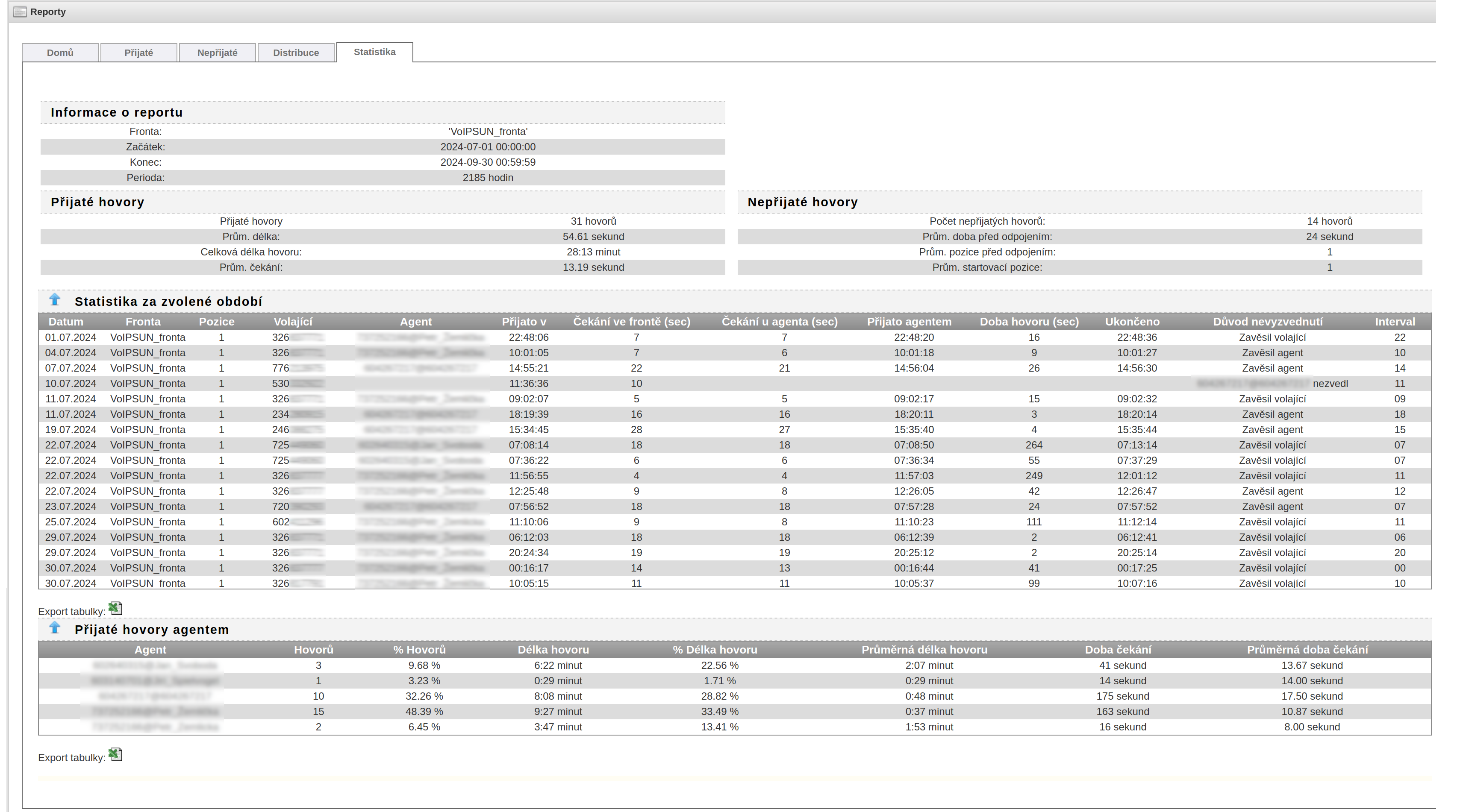Sort by Přijato agentem column header
Image resolution: width=1466 pixels, height=812 pixels.
(910, 322)
